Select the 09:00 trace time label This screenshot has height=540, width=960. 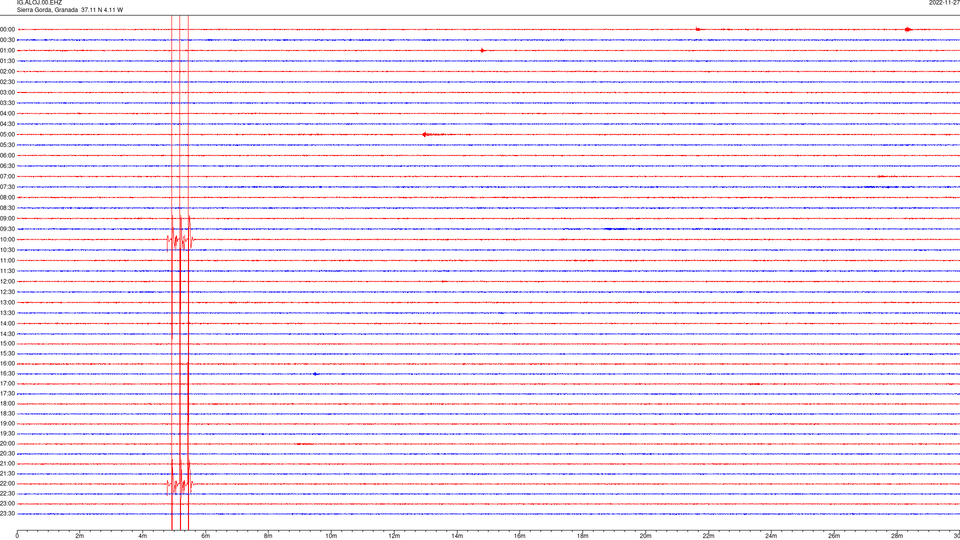(7, 218)
